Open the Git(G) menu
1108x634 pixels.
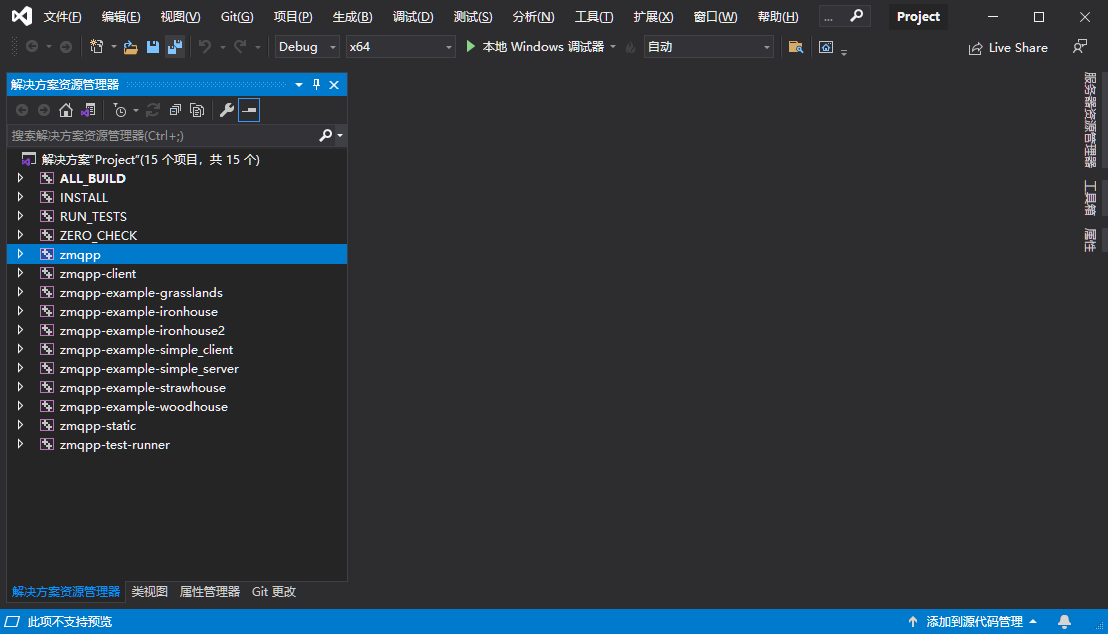pos(237,16)
